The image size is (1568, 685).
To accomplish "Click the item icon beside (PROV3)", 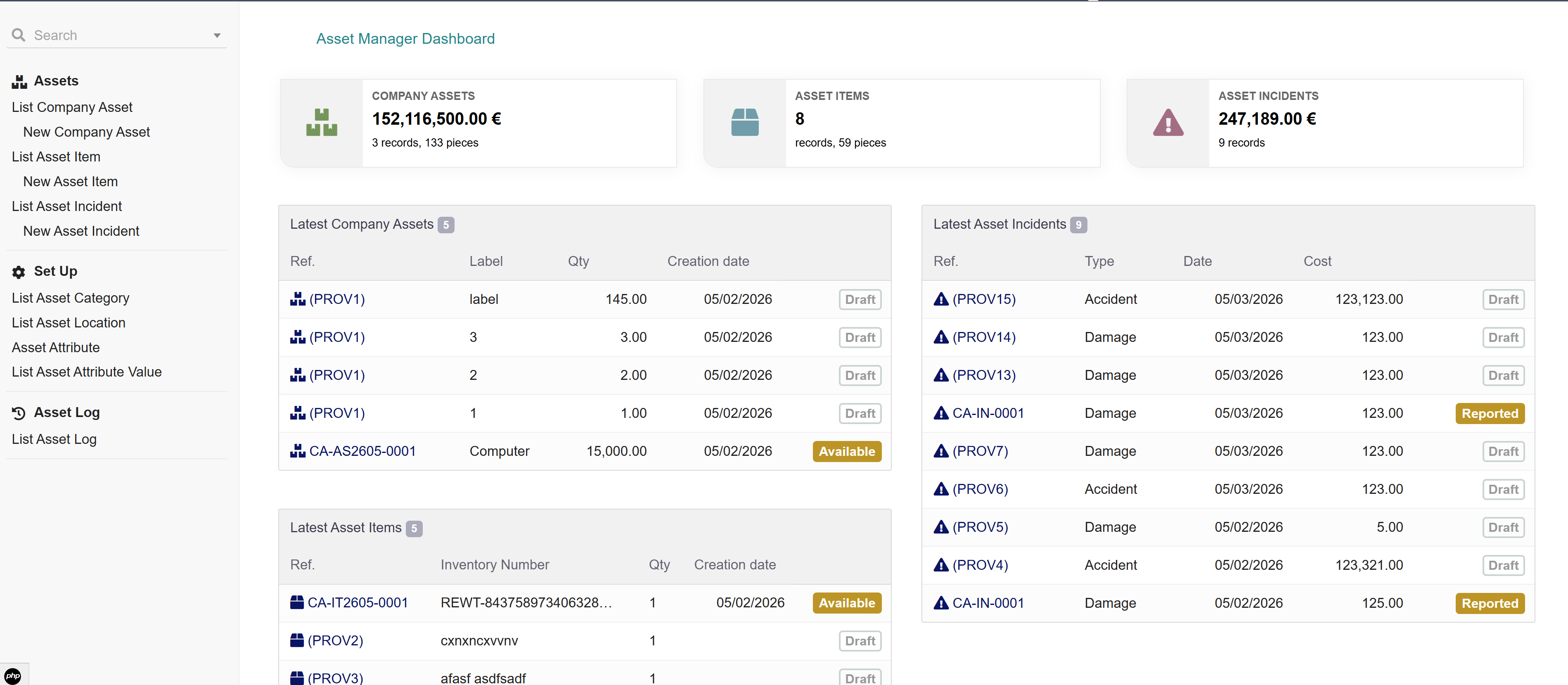I will (297, 678).
